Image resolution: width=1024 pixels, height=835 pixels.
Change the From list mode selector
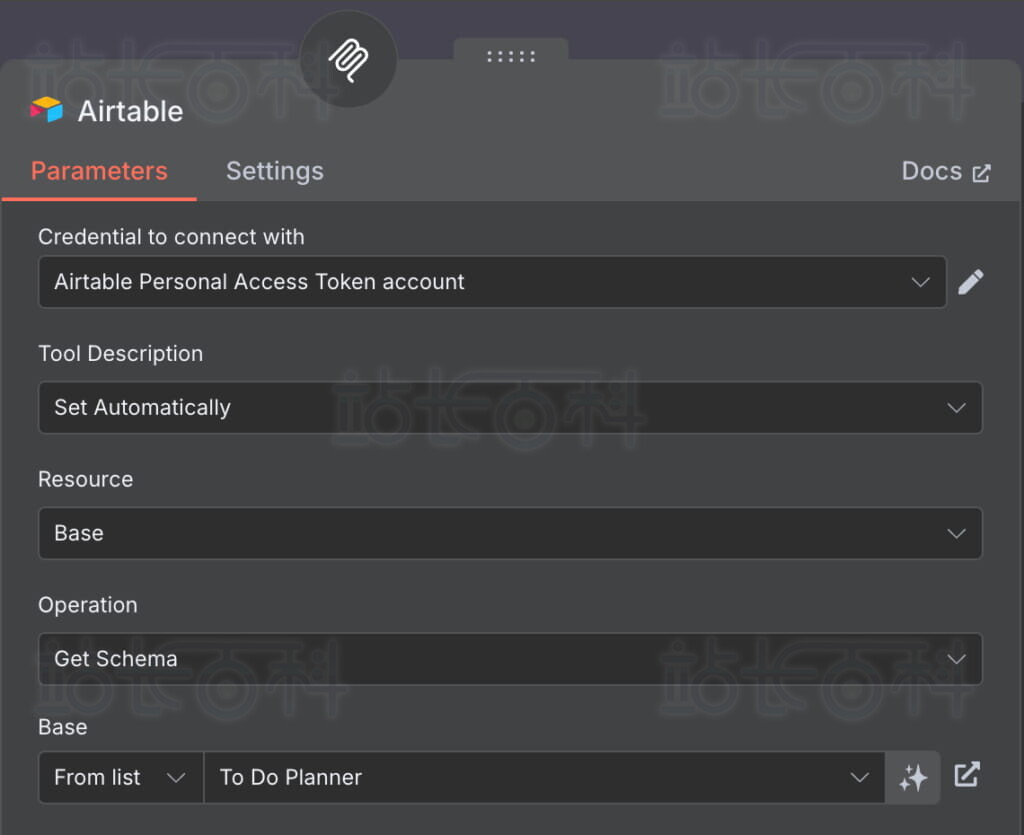coord(120,778)
